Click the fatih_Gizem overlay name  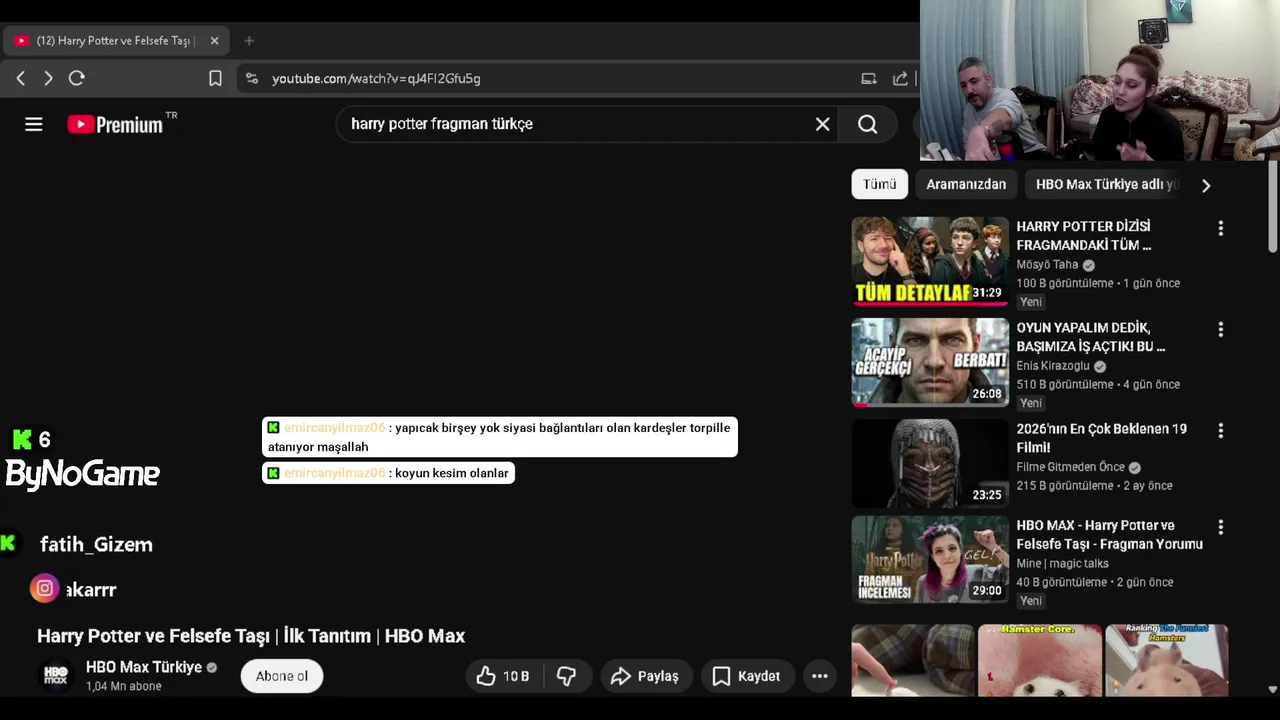click(96, 544)
